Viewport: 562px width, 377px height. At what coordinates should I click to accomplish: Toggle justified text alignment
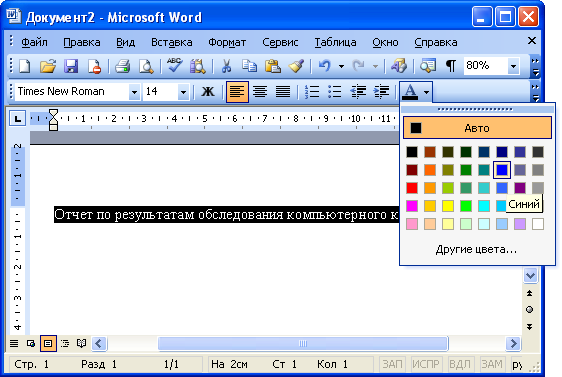283,92
